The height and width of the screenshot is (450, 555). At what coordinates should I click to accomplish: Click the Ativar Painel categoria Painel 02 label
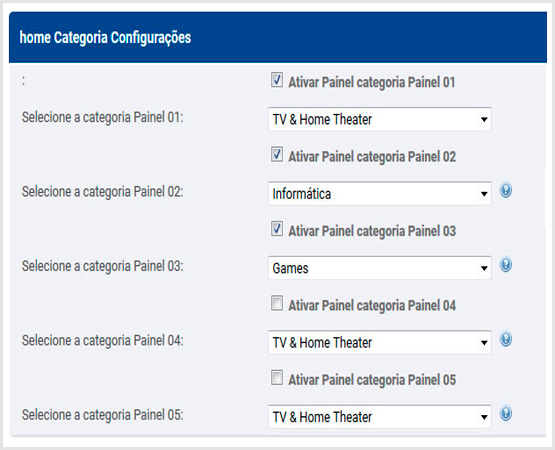click(x=372, y=157)
